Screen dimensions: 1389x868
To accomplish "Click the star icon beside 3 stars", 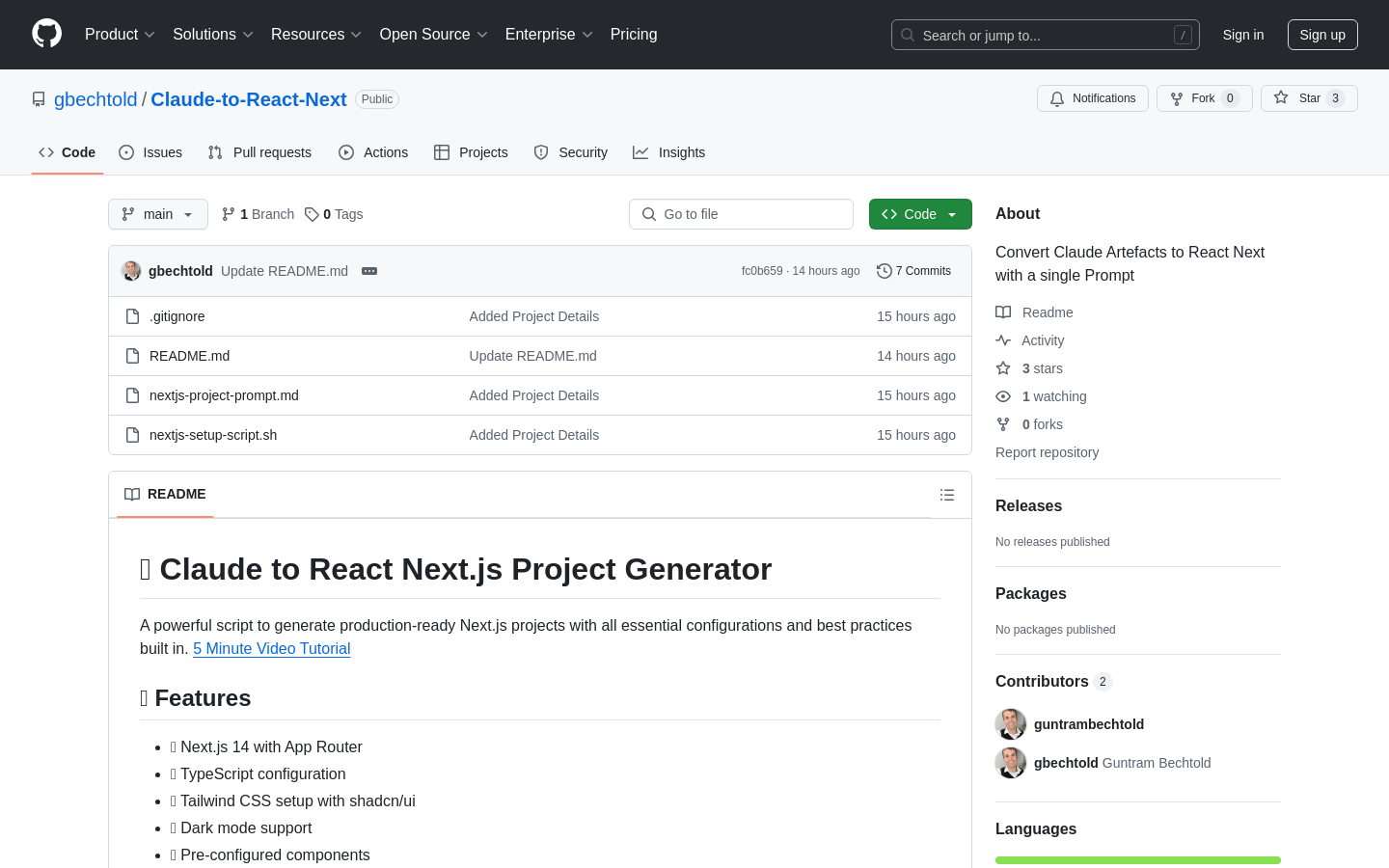I will tap(1003, 368).
